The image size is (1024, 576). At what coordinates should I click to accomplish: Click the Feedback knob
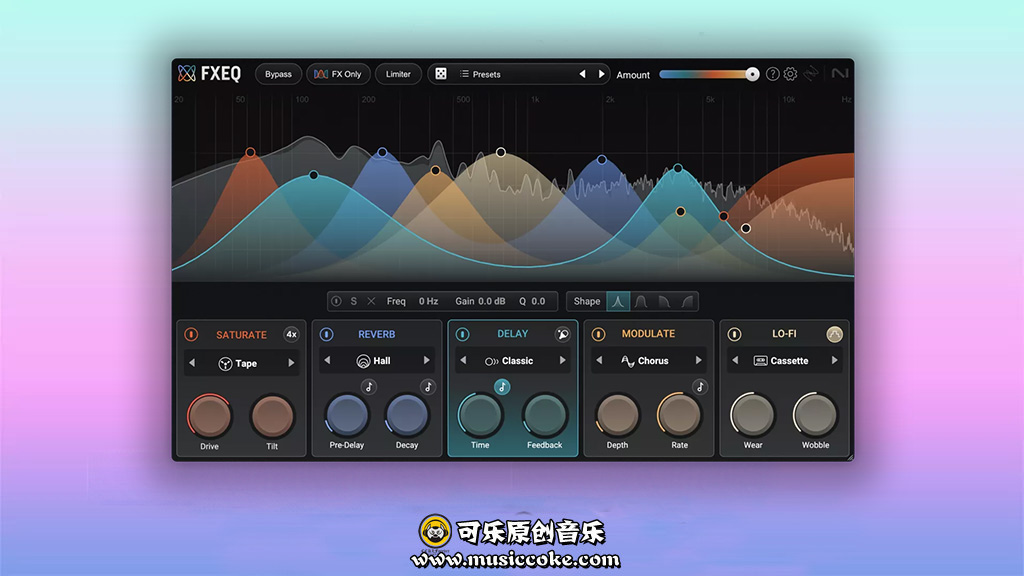tap(544, 415)
